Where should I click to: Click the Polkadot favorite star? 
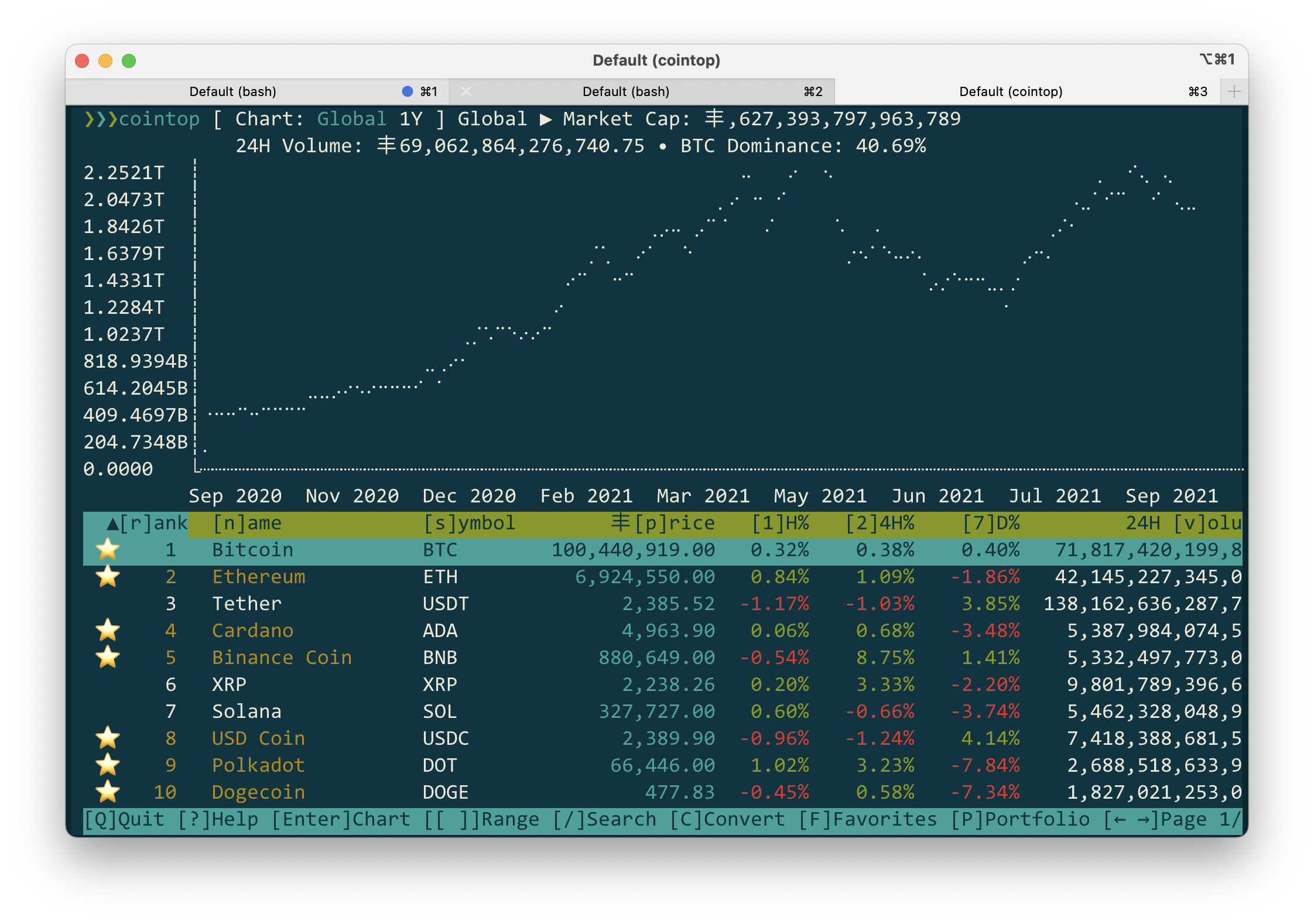click(108, 765)
